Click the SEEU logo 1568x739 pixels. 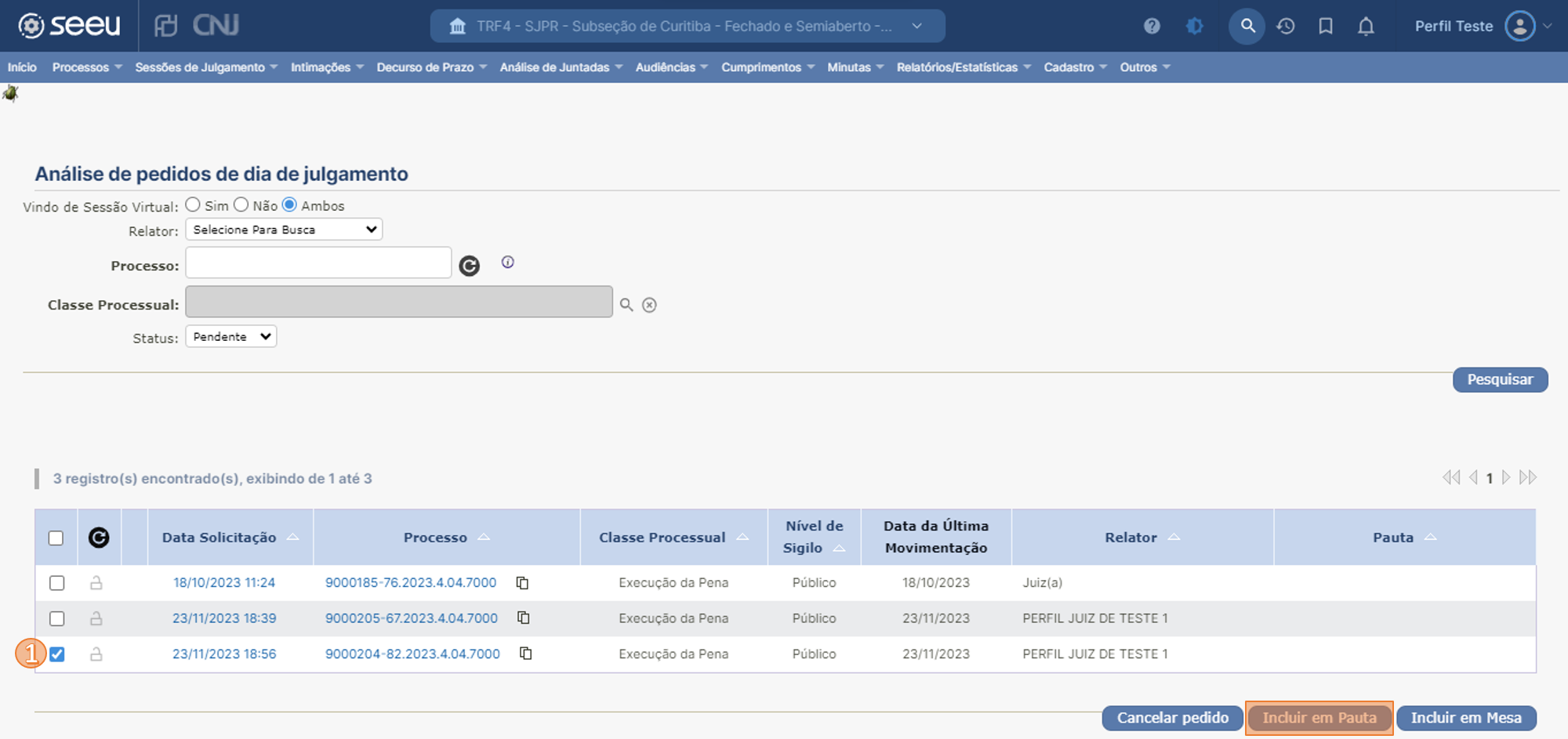(69, 26)
